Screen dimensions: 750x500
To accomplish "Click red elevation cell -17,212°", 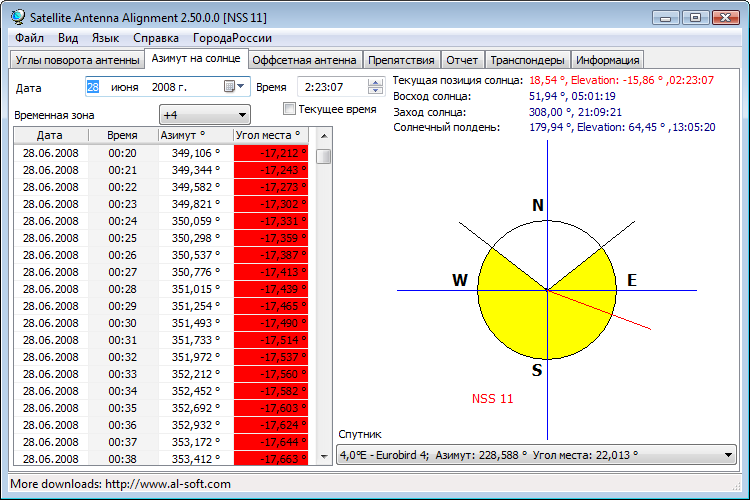I will pos(273,153).
